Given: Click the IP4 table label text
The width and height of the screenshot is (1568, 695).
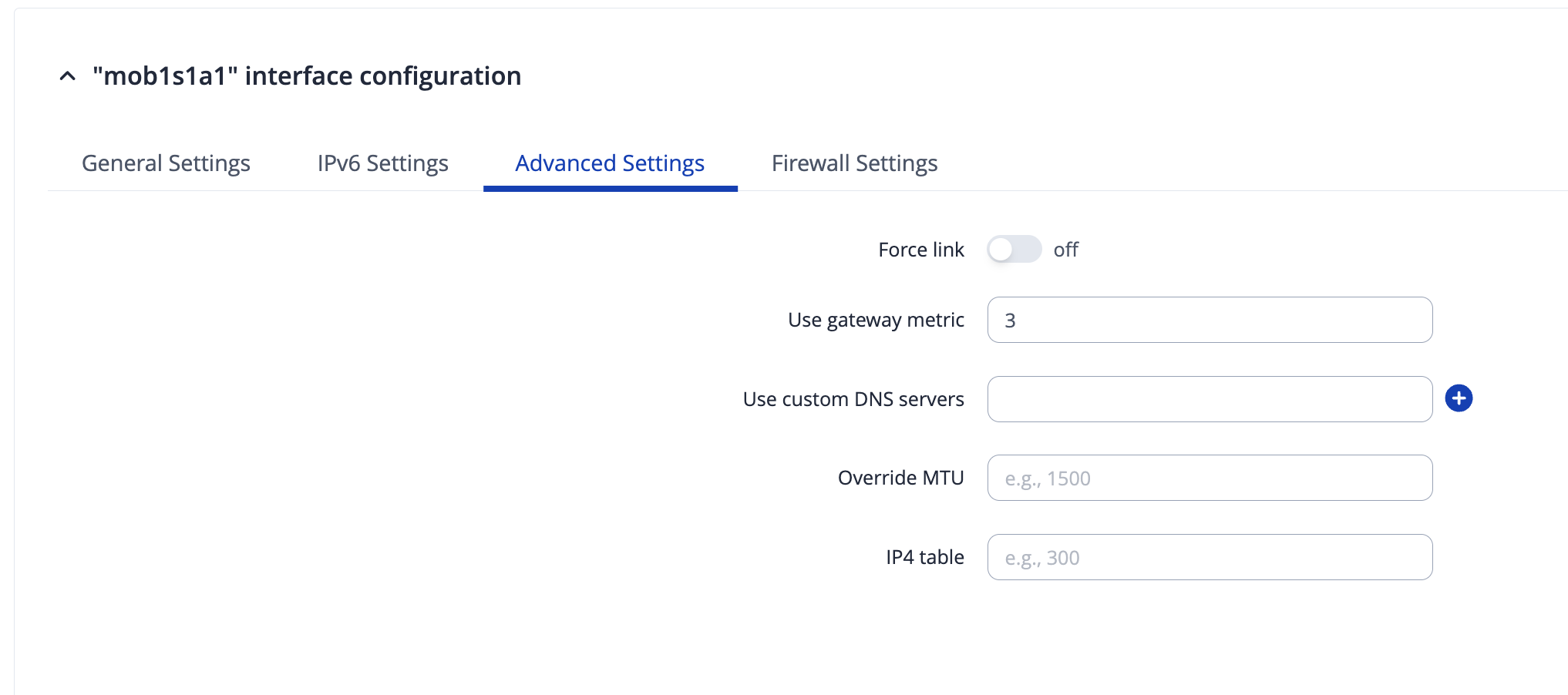Looking at the screenshot, I should [924, 557].
